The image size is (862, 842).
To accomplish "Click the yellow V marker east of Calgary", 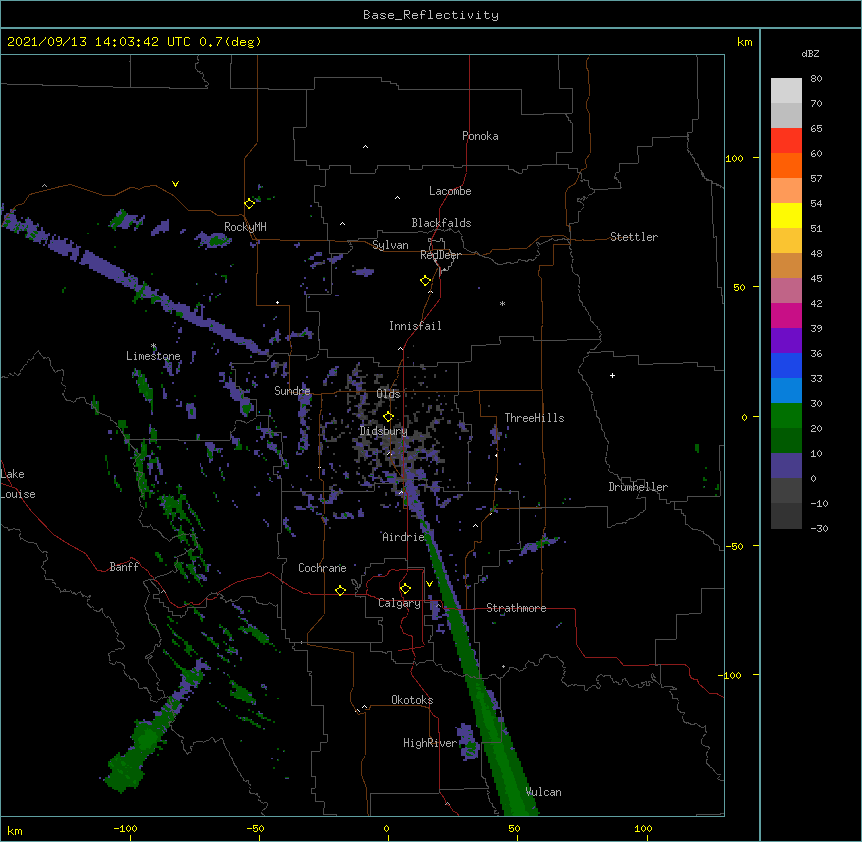I will click(x=429, y=584).
